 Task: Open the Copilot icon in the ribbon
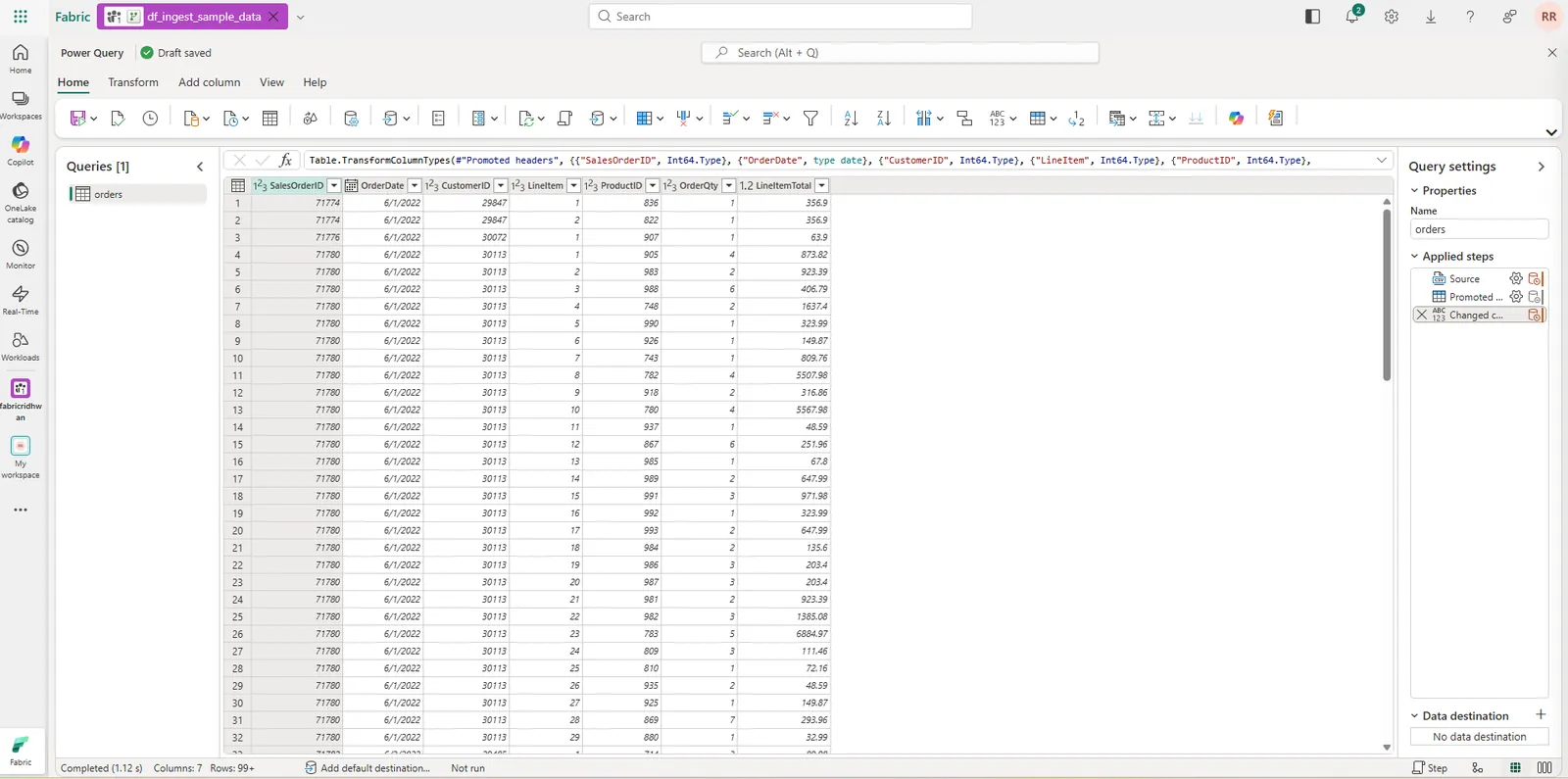(x=1236, y=118)
